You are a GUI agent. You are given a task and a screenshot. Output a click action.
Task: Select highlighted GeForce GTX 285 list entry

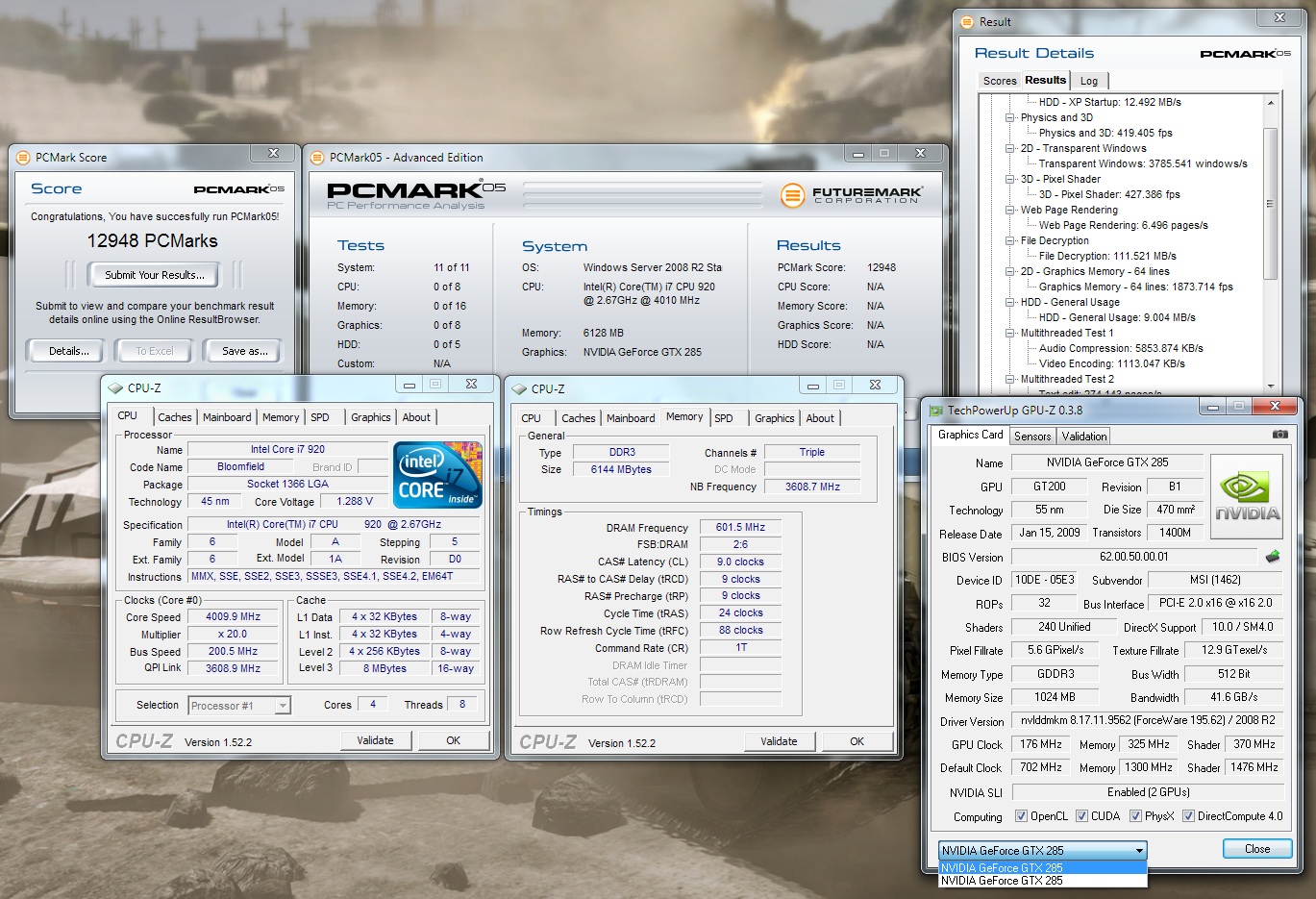click(x=1043, y=867)
